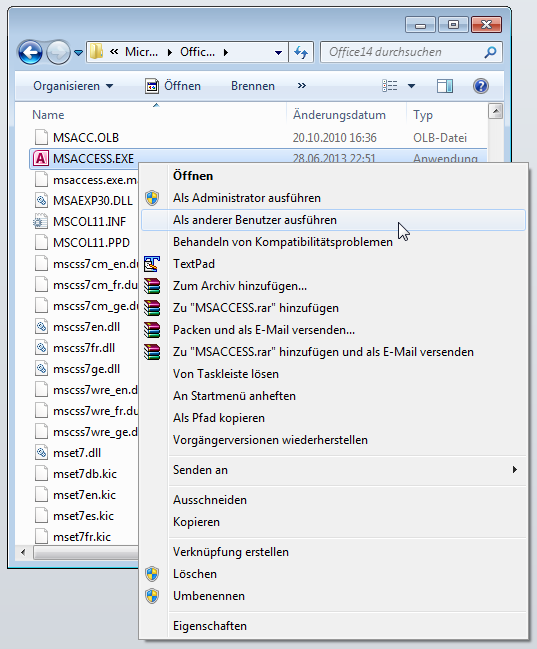Image resolution: width=537 pixels, height=649 pixels.
Task: Select the mscss7wre_en file
Action: (85, 390)
